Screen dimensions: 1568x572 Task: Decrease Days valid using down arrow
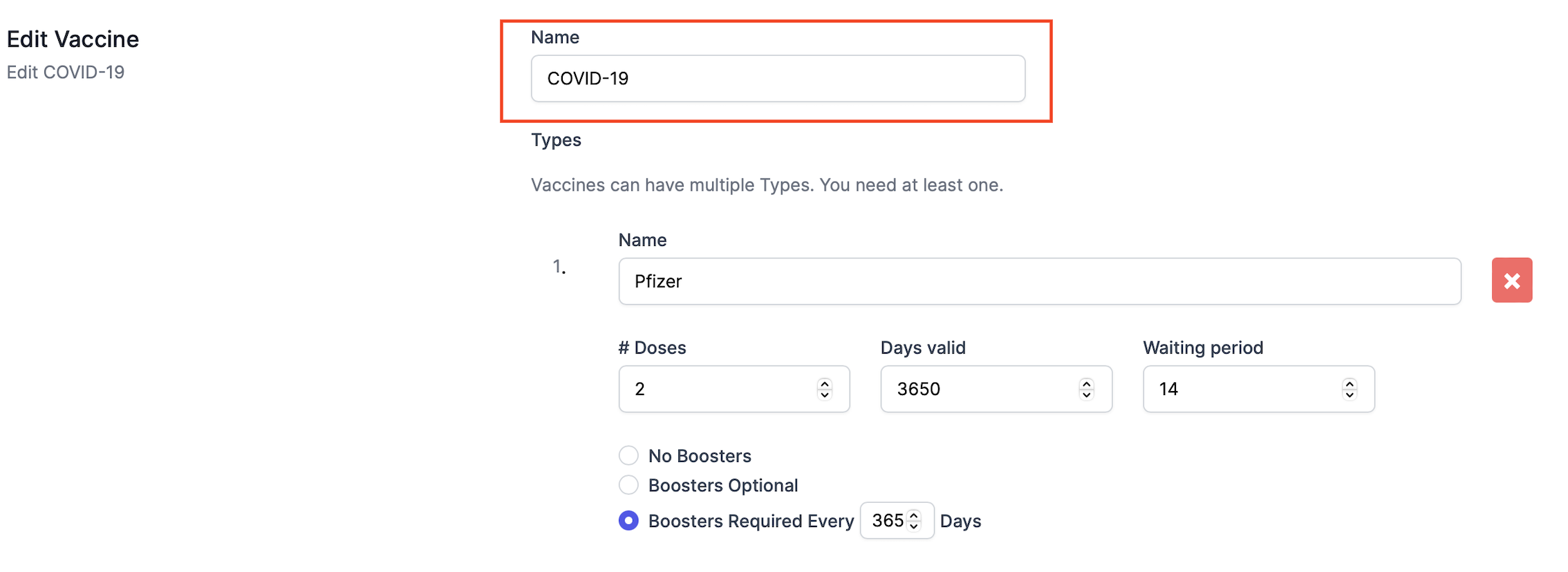[x=1086, y=395]
